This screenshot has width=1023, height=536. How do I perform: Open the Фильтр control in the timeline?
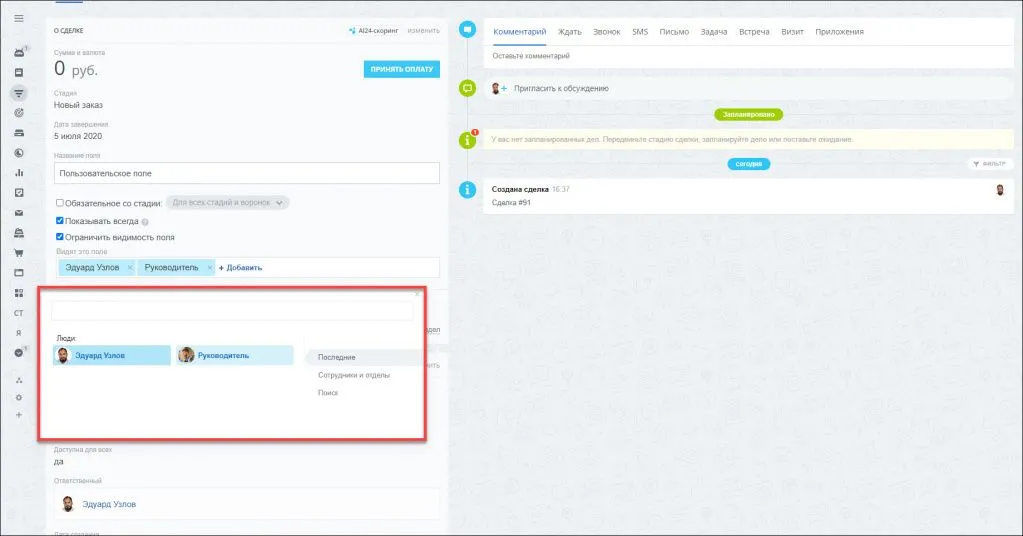(991, 164)
